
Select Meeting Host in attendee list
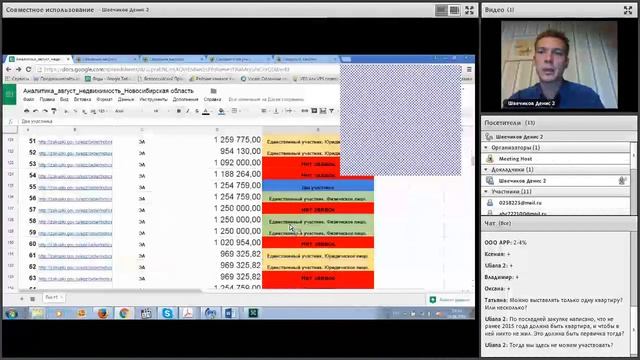tap(557, 159)
